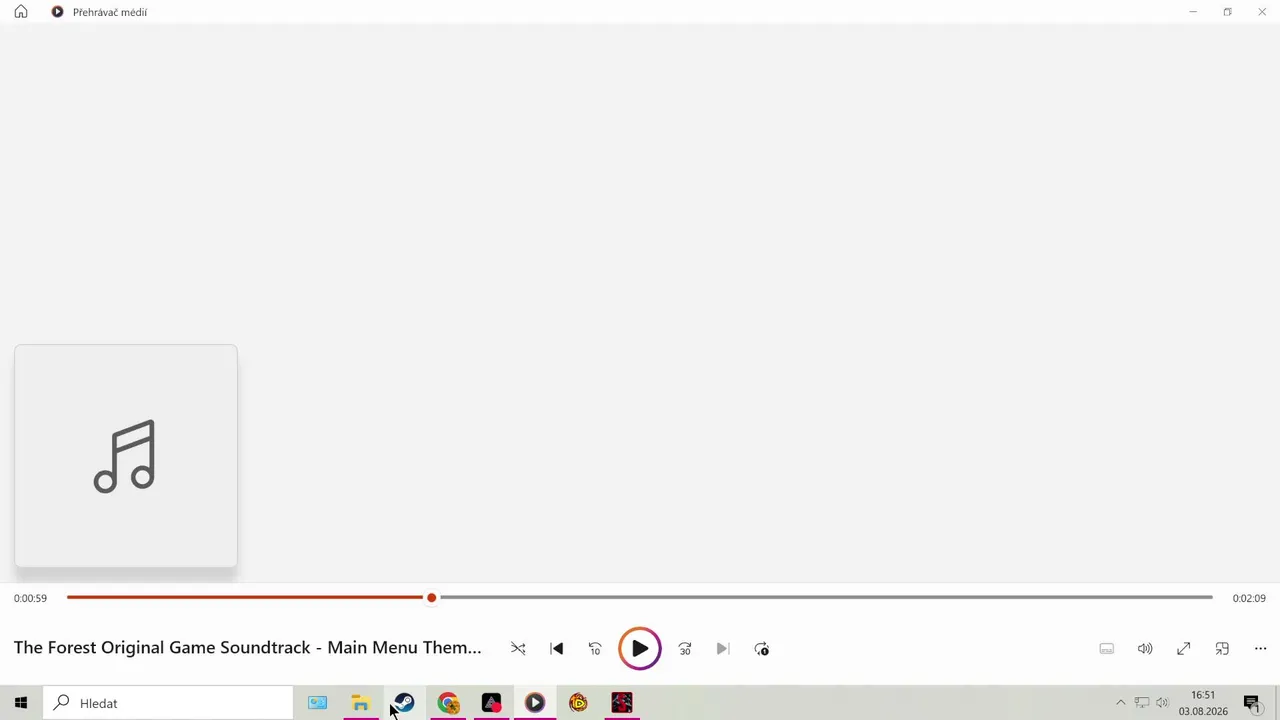Viewport: 1280px width, 720px height.
Task: Skip to the previous track
Action: pyautogui.click(x=557, y=649)
